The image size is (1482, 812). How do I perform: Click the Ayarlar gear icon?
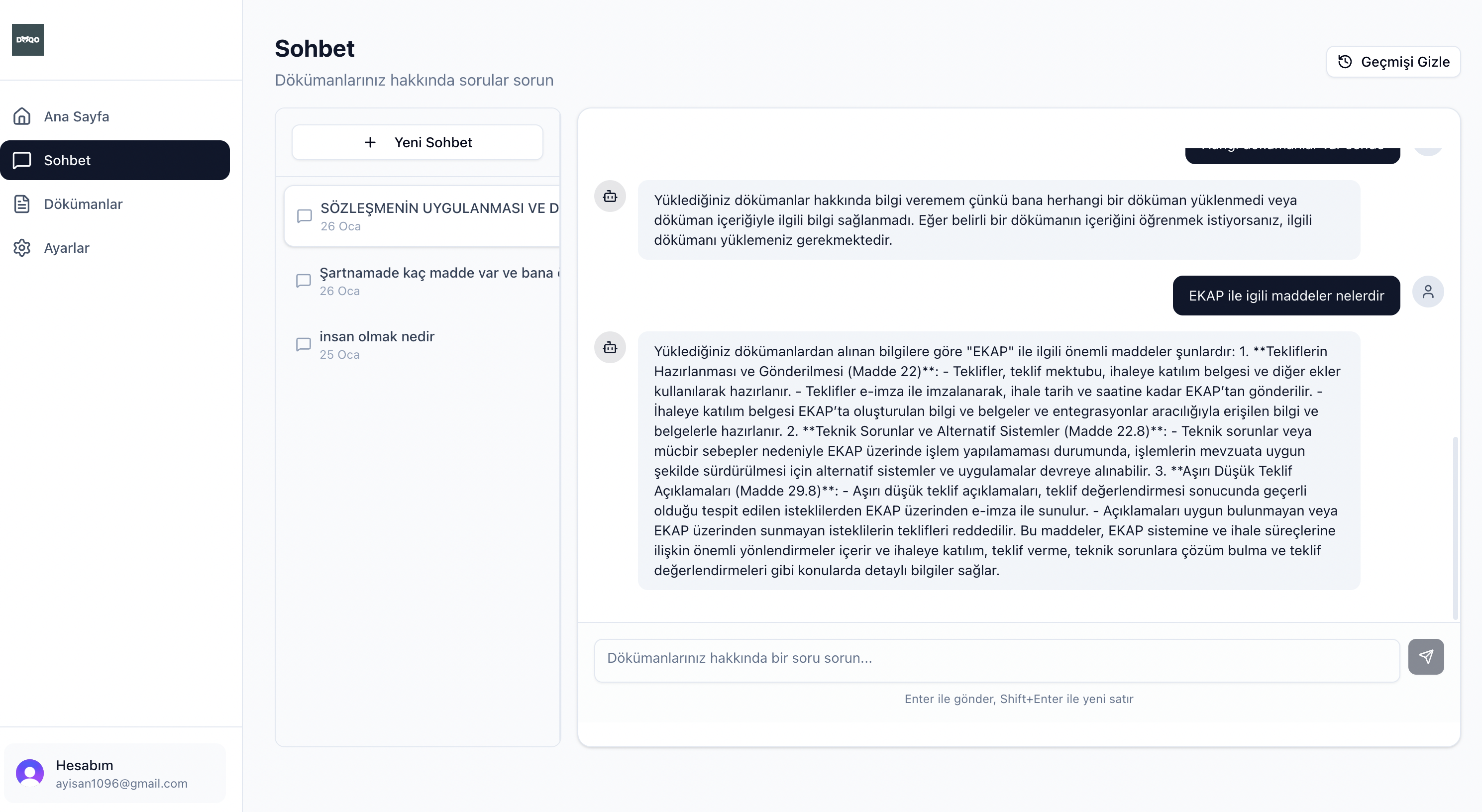click(x=22, y=248)
